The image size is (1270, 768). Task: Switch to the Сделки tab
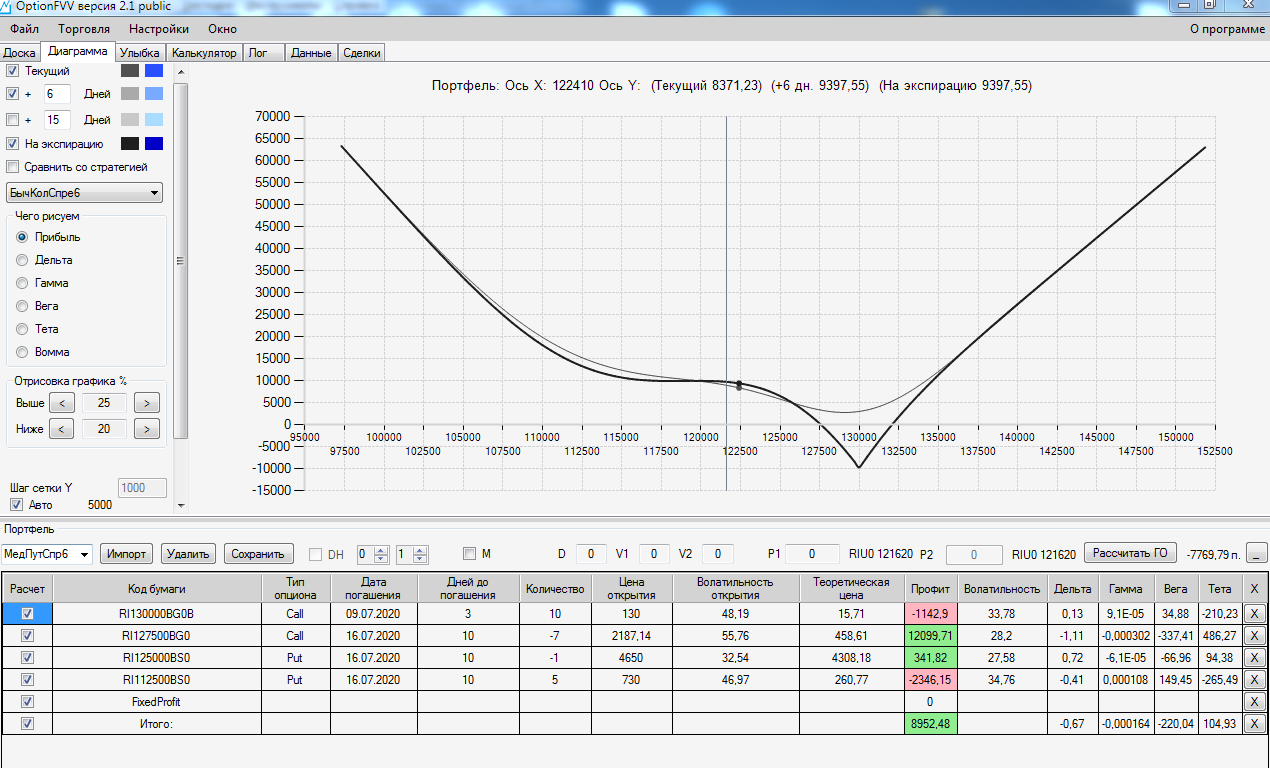tap(361, 53)
